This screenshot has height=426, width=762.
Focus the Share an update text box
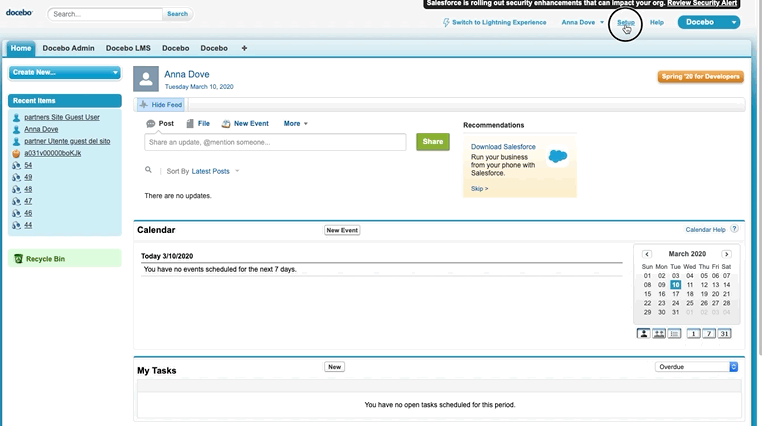pos(275,142)
